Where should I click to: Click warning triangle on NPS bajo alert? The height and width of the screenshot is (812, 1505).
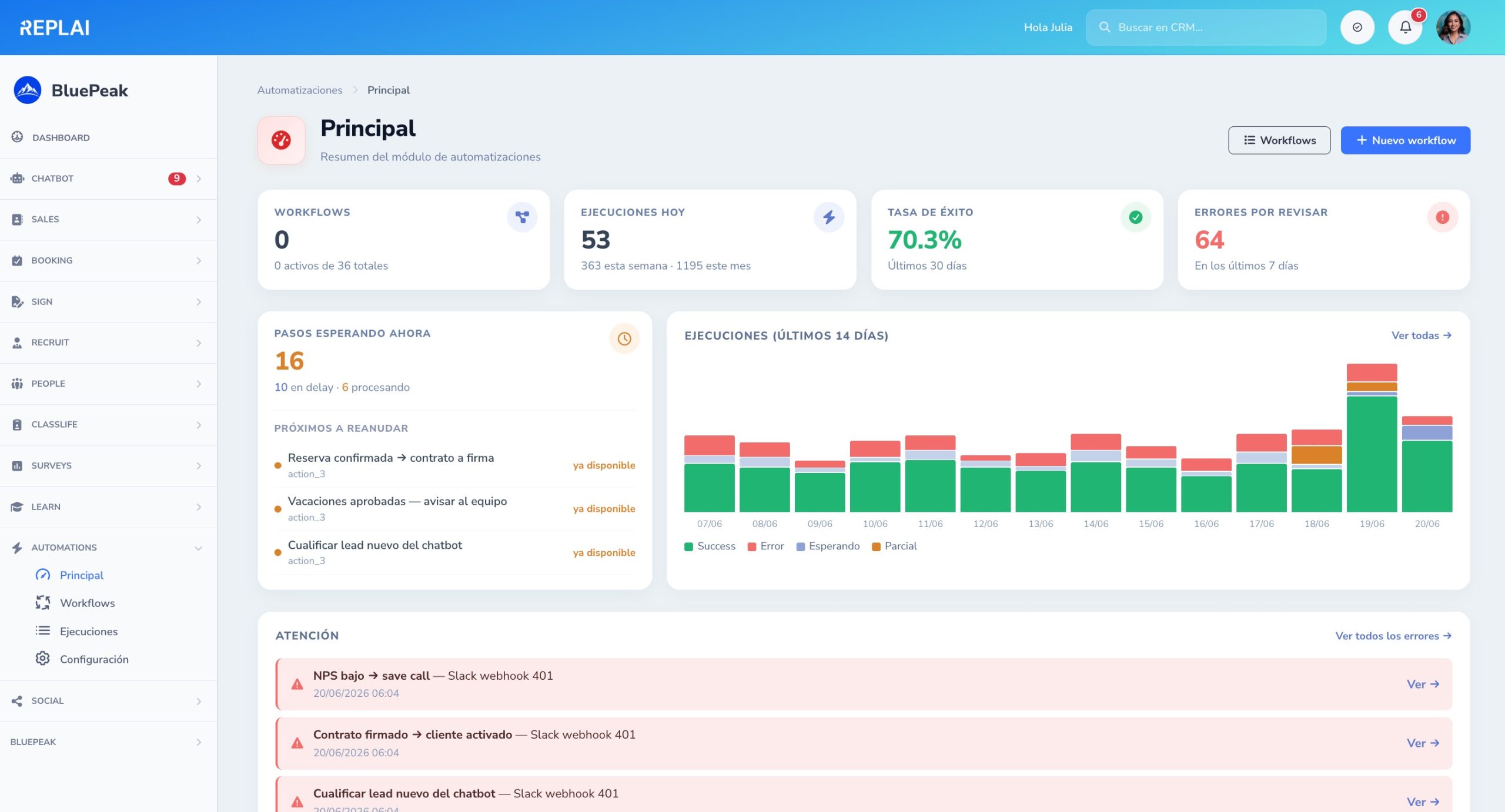click(297, 684)
